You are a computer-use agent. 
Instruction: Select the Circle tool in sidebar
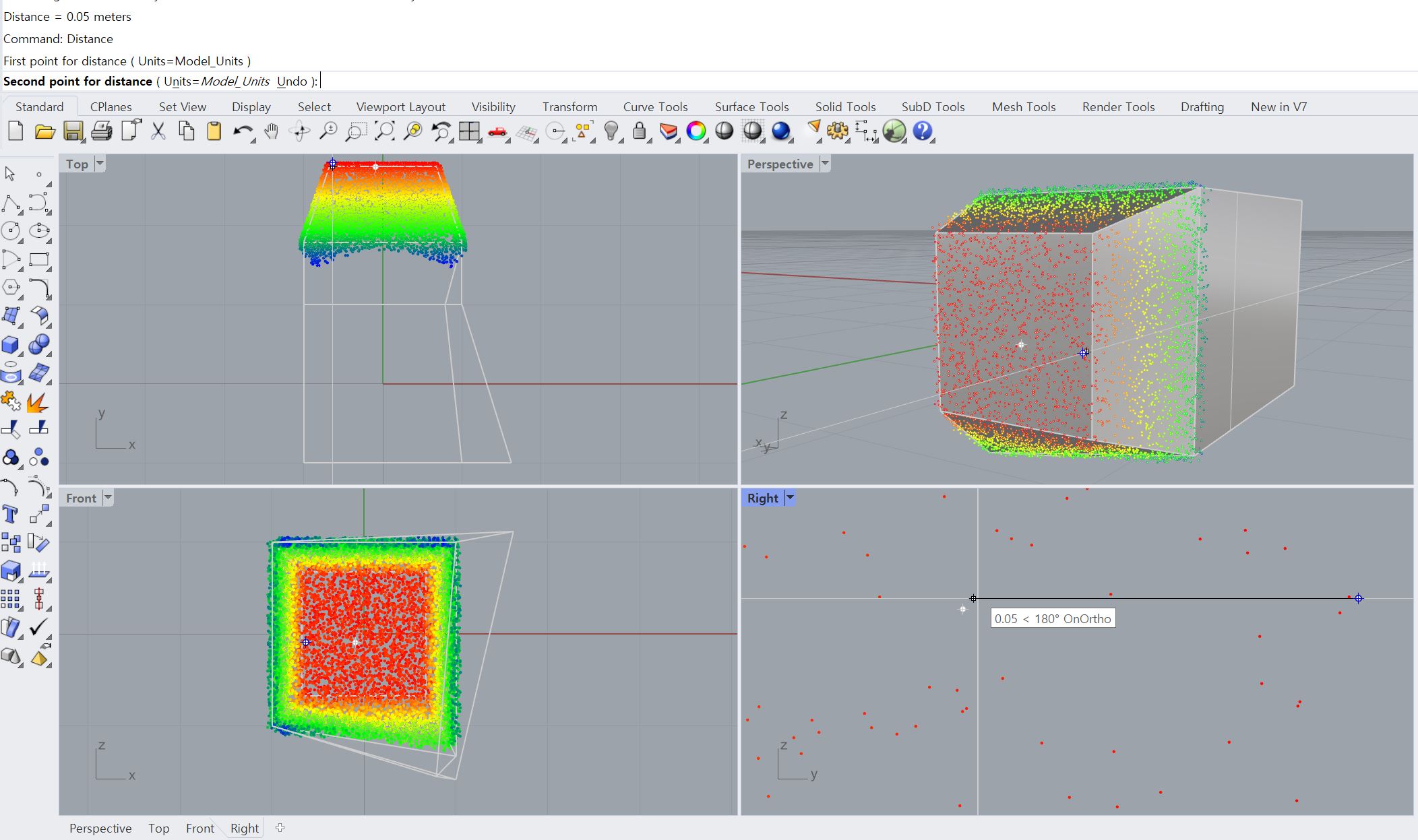point(10,231)
